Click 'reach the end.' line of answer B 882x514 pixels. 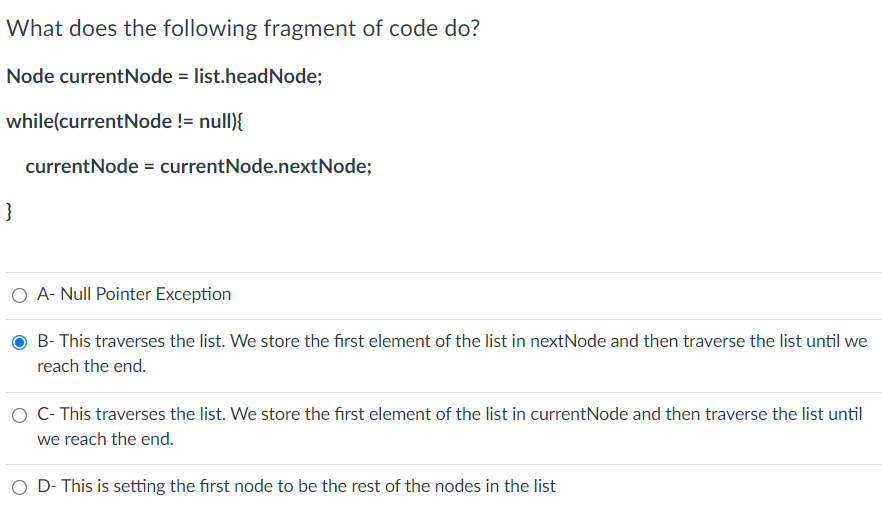click(92, 366)
